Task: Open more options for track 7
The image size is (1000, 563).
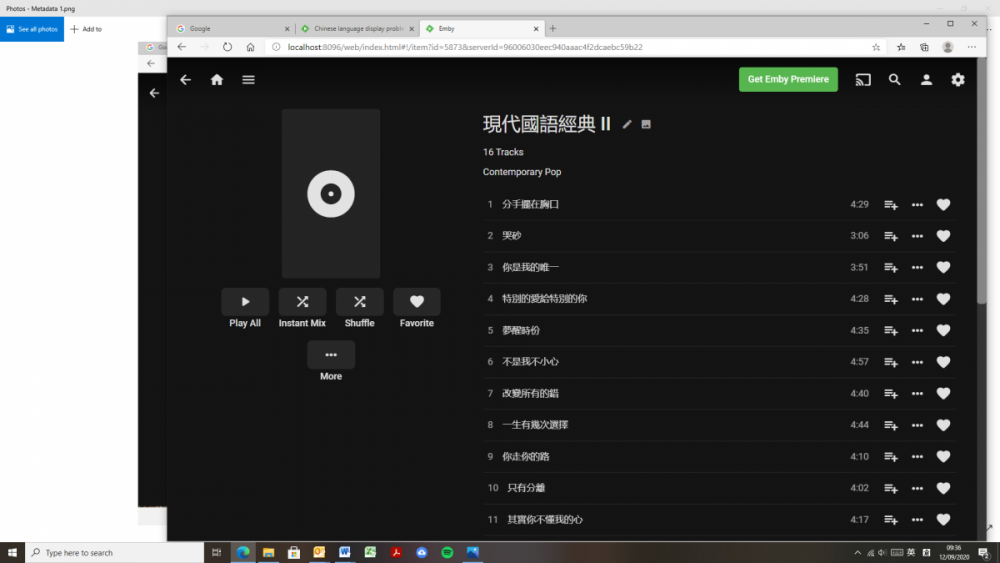Action: click(x=917, y=393)
